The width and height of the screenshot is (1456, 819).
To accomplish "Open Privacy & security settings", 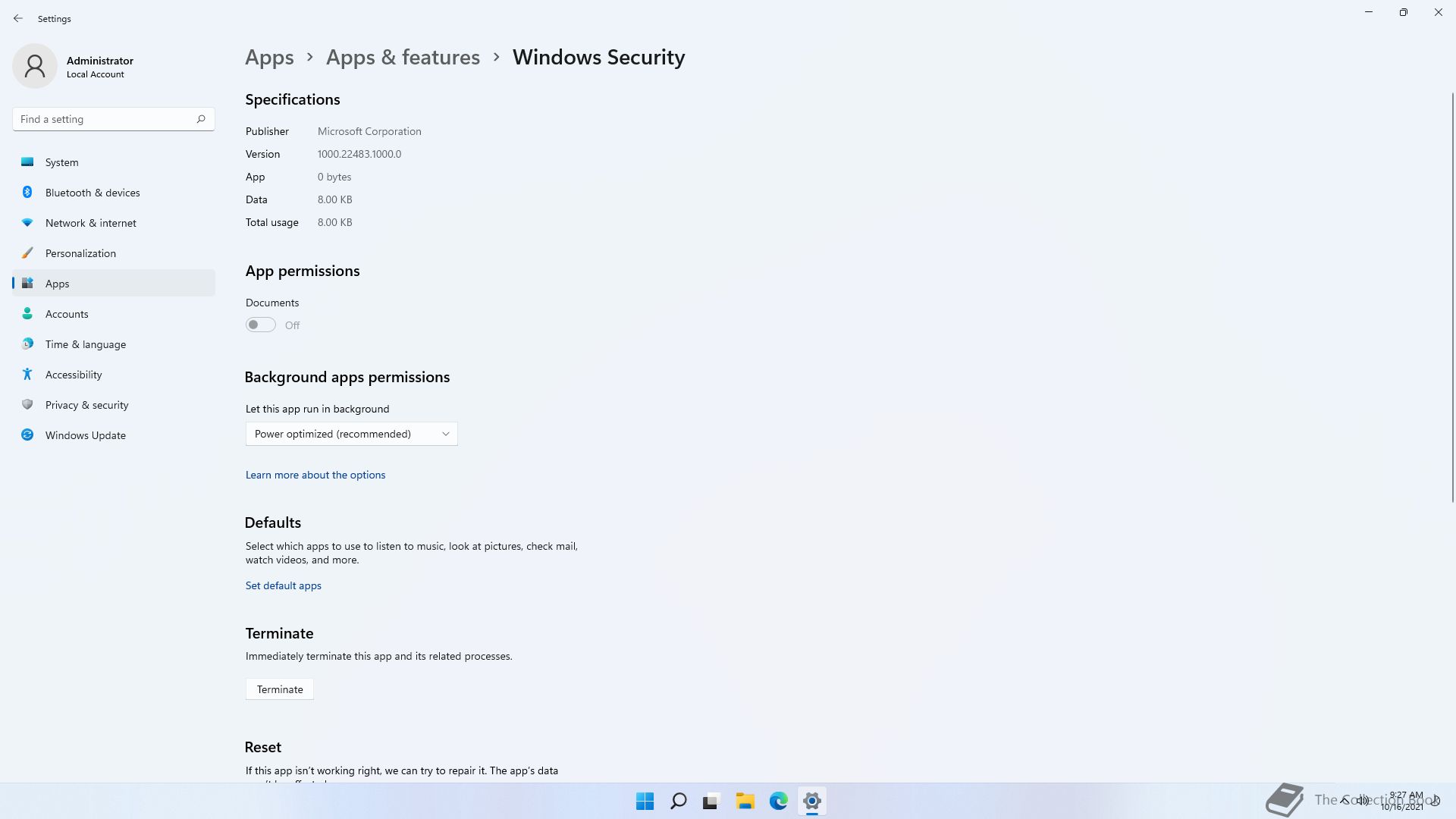I will point(114,404).
